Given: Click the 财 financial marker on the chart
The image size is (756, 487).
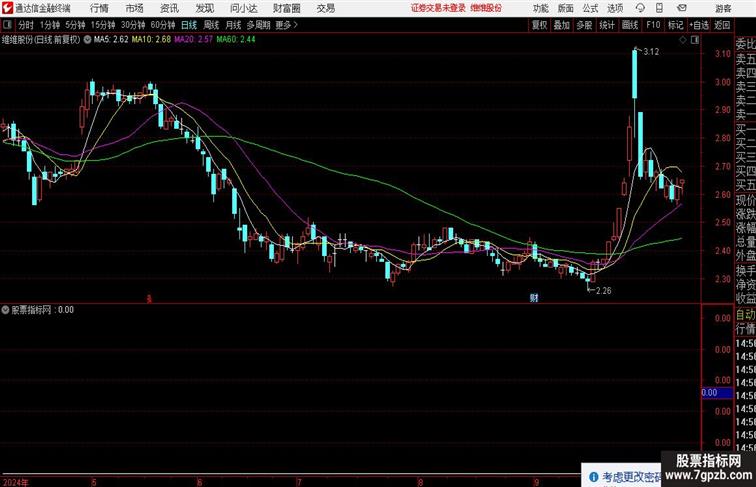Looking at the screenshot, I should 534,298.
